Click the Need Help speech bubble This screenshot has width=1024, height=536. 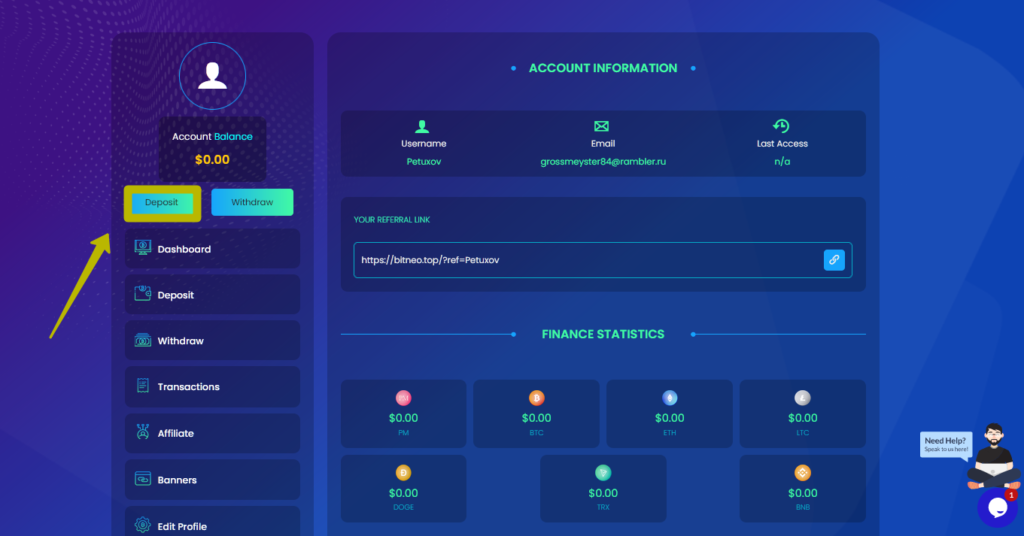click(946, 445)
